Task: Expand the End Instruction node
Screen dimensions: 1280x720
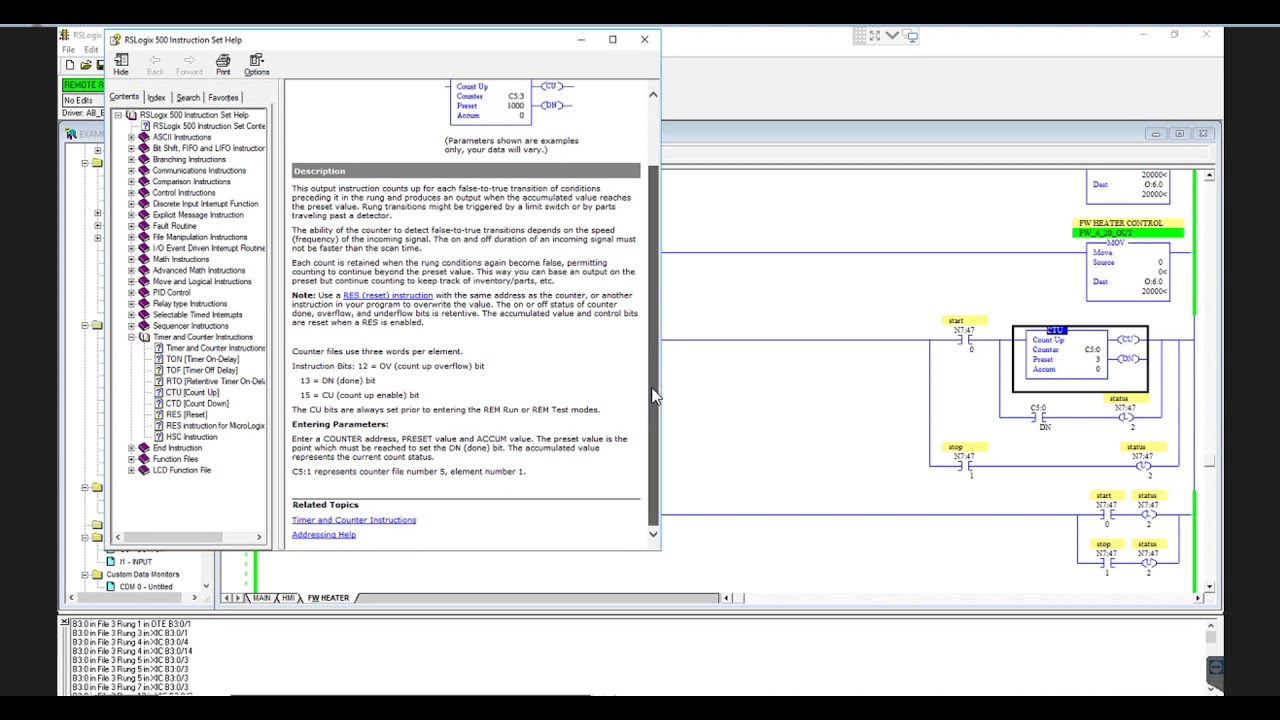Action: point(131,448)
